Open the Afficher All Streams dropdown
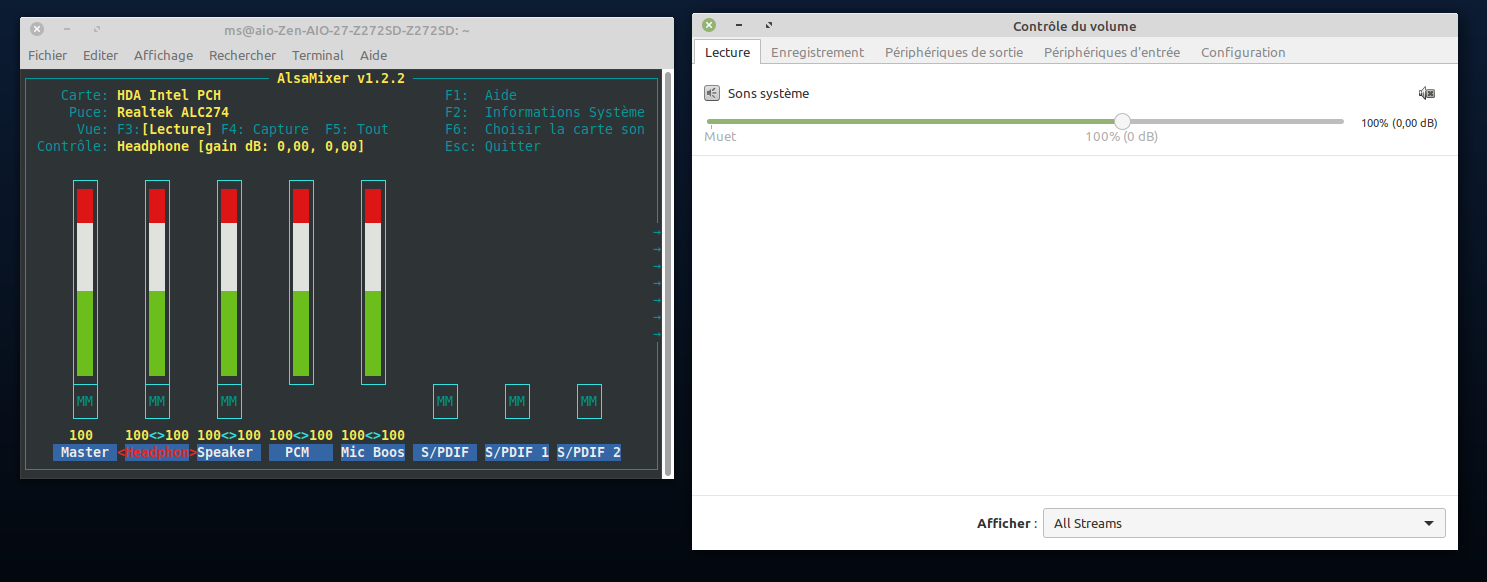 click(1243, 523)
